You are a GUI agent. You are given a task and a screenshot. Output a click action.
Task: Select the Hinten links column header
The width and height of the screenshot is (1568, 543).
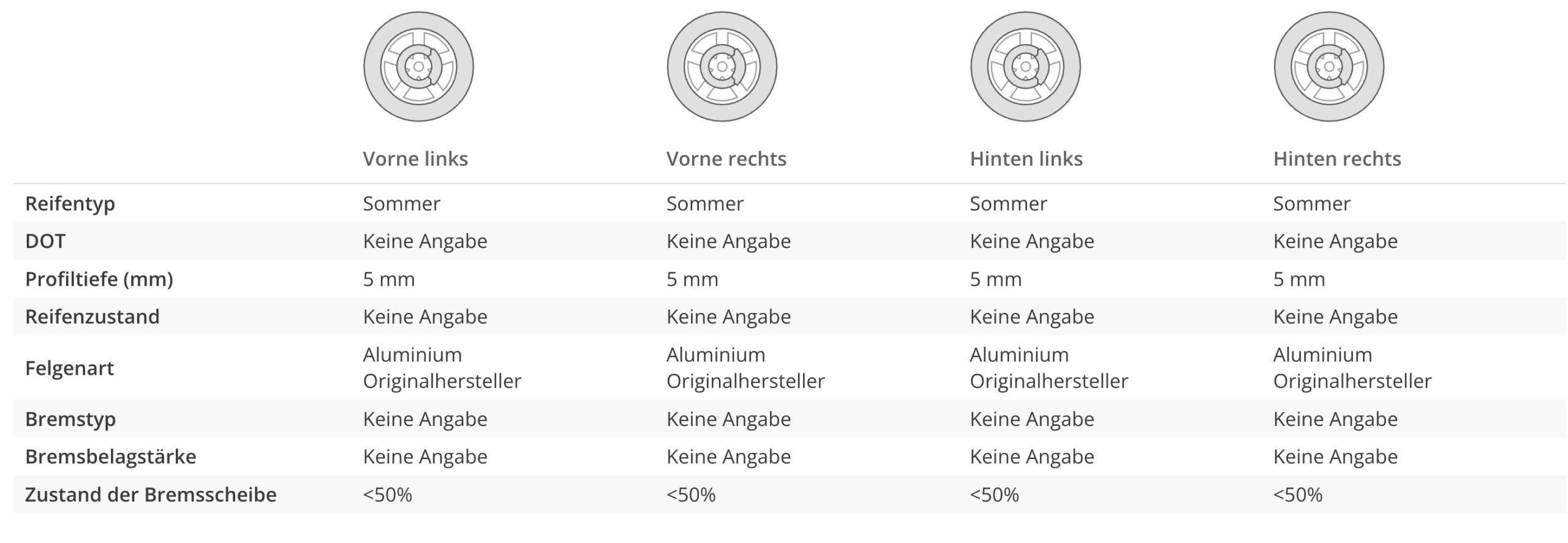pos(1026,159)
